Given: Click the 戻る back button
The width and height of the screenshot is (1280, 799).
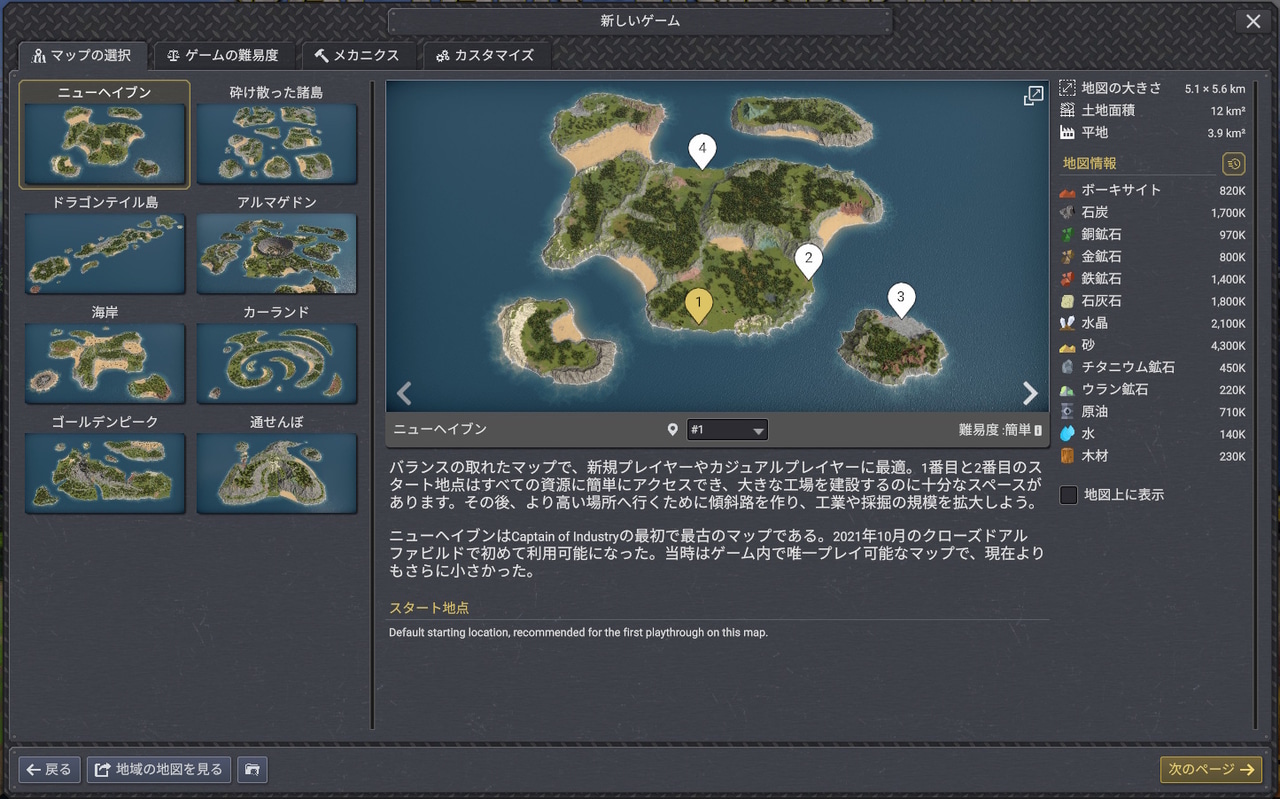Looking at the screenshot, I should pos(49,770).
